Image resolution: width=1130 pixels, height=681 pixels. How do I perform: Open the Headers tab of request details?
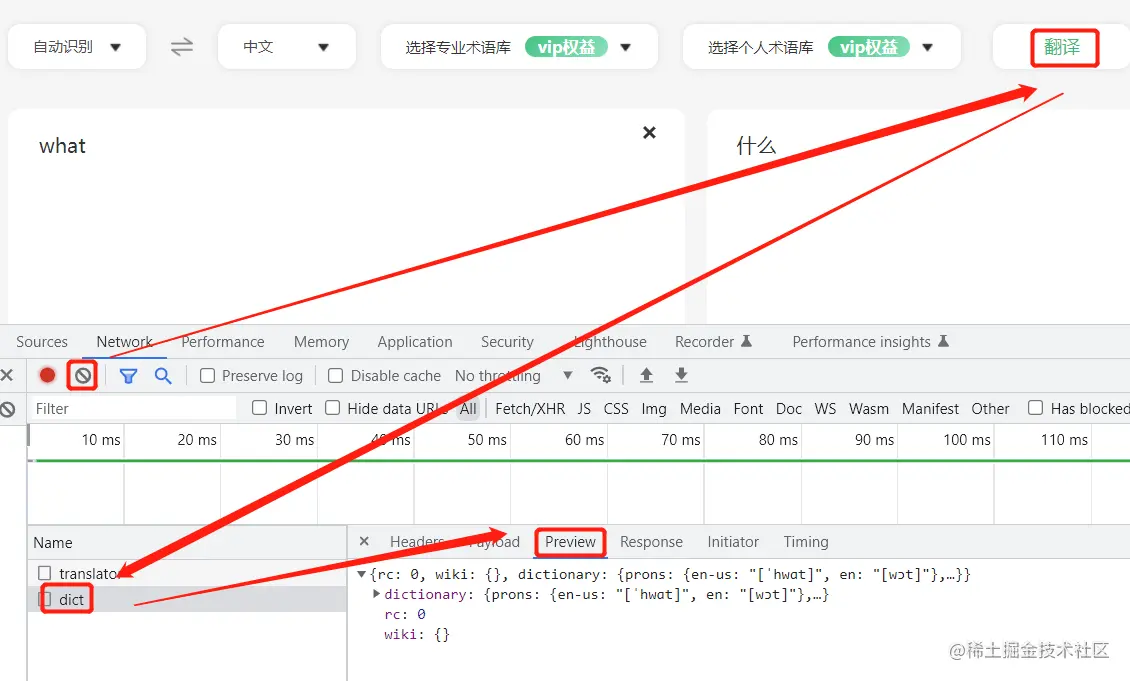417,542
